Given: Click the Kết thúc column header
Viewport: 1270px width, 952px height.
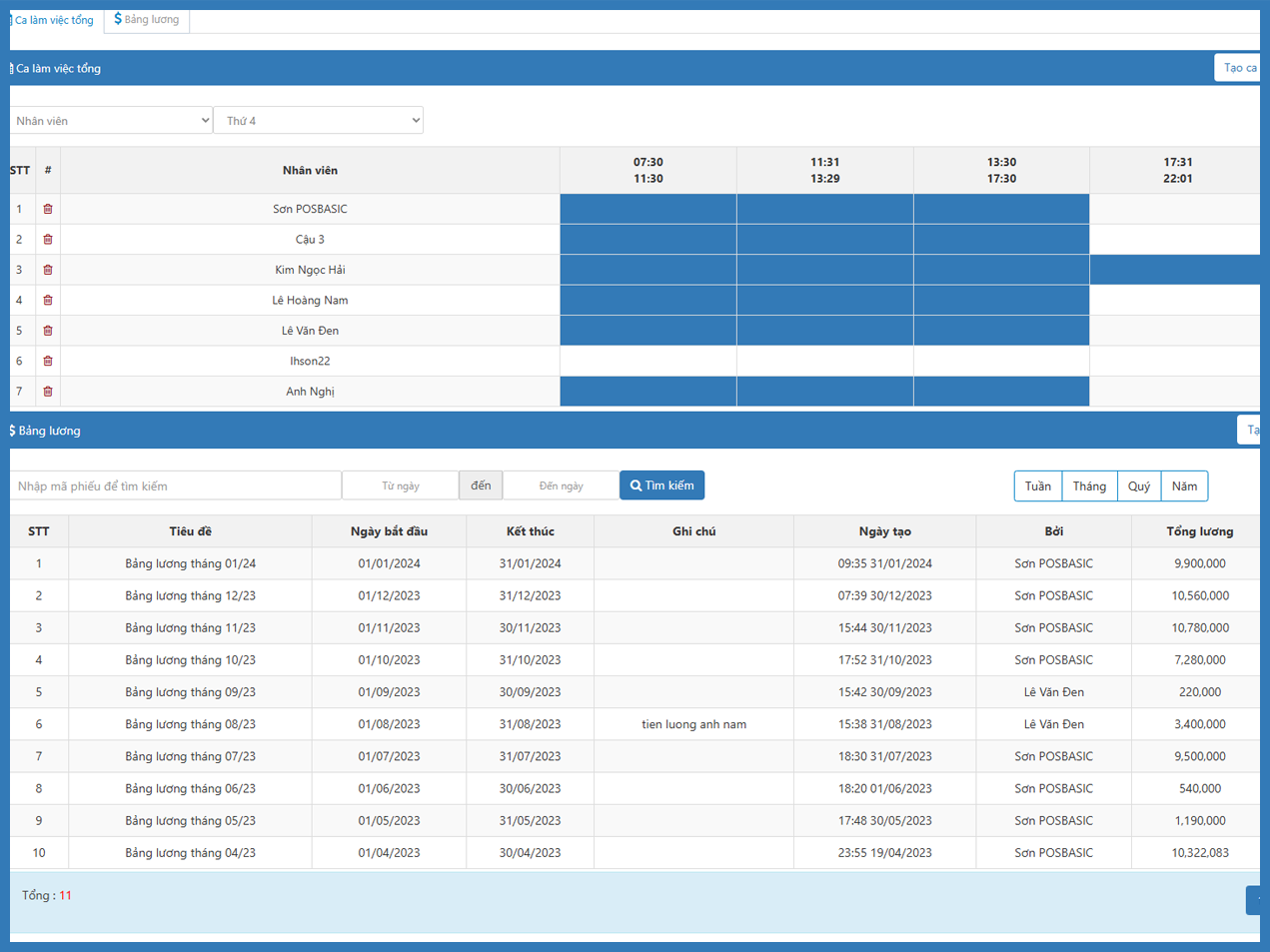Looking at the screenshot, I should coord(531,531).
